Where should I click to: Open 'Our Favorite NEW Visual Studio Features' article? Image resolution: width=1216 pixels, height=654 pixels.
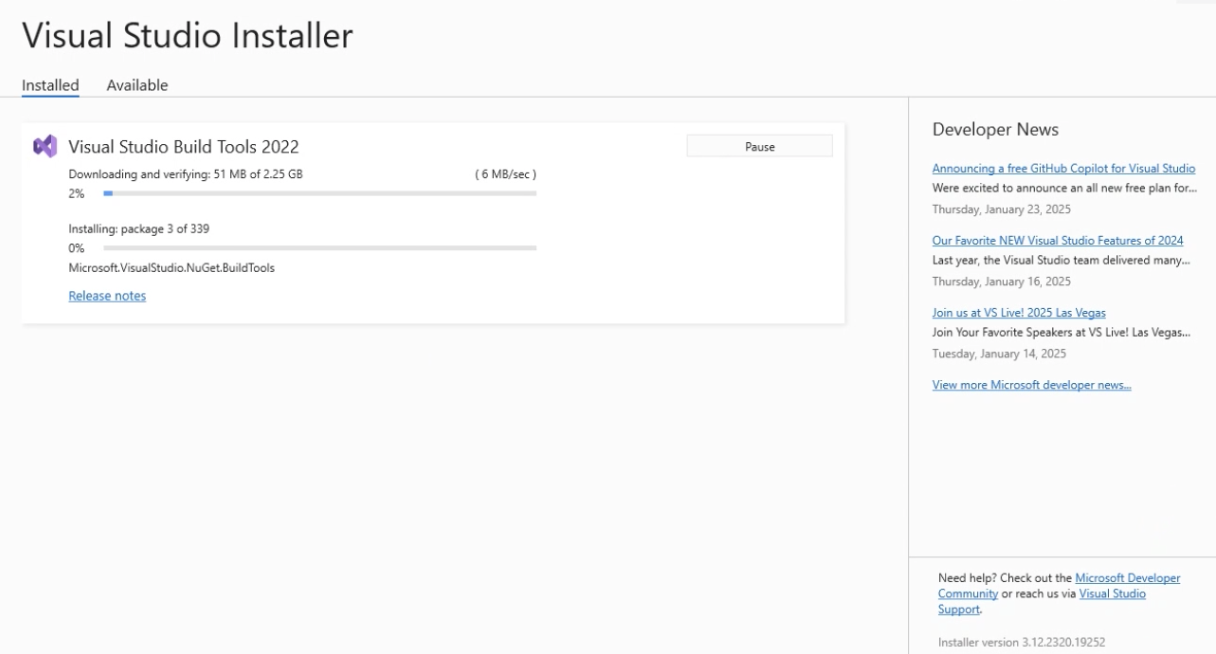[1057, 241]
